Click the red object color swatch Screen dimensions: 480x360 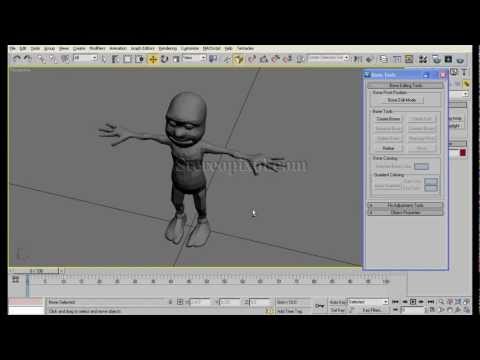point(463,153)
